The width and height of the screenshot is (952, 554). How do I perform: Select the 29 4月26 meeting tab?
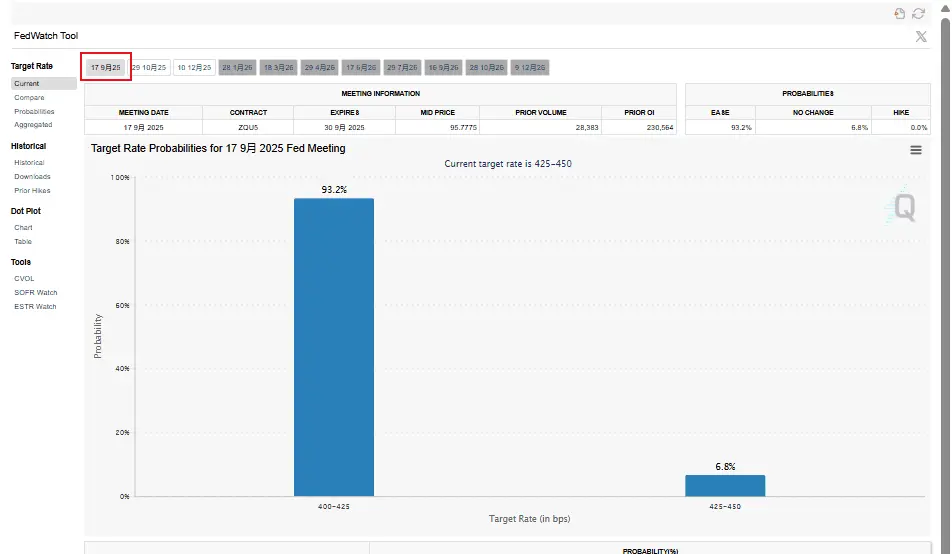pyautogui.click(x=319, y=67)
